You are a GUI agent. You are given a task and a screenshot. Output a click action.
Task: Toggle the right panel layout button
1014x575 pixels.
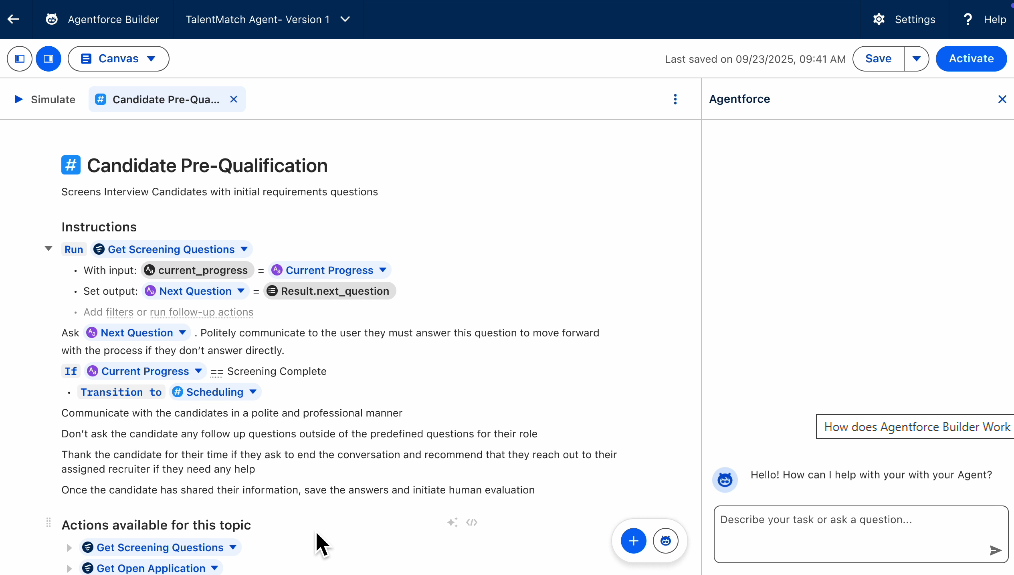[x=49, y=59]
